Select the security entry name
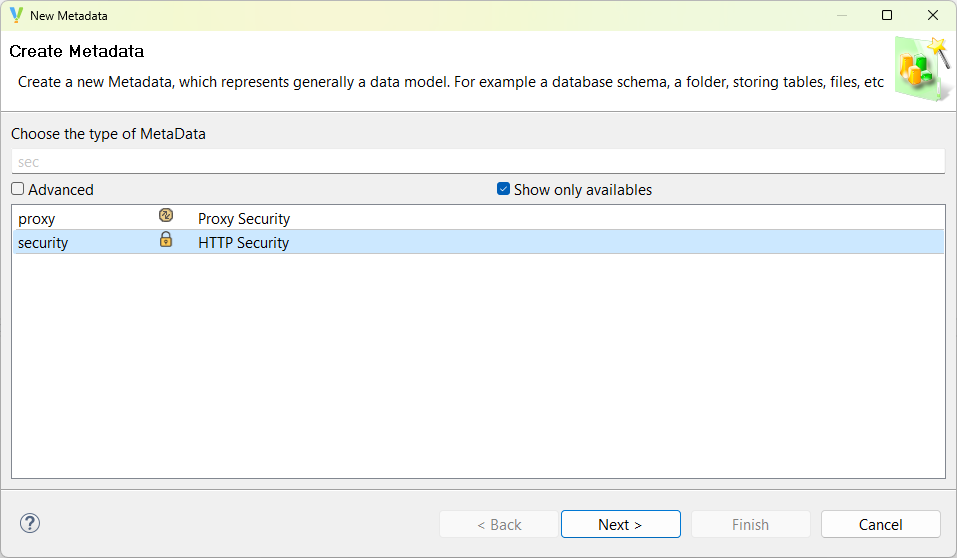 (x=43, y=242)
